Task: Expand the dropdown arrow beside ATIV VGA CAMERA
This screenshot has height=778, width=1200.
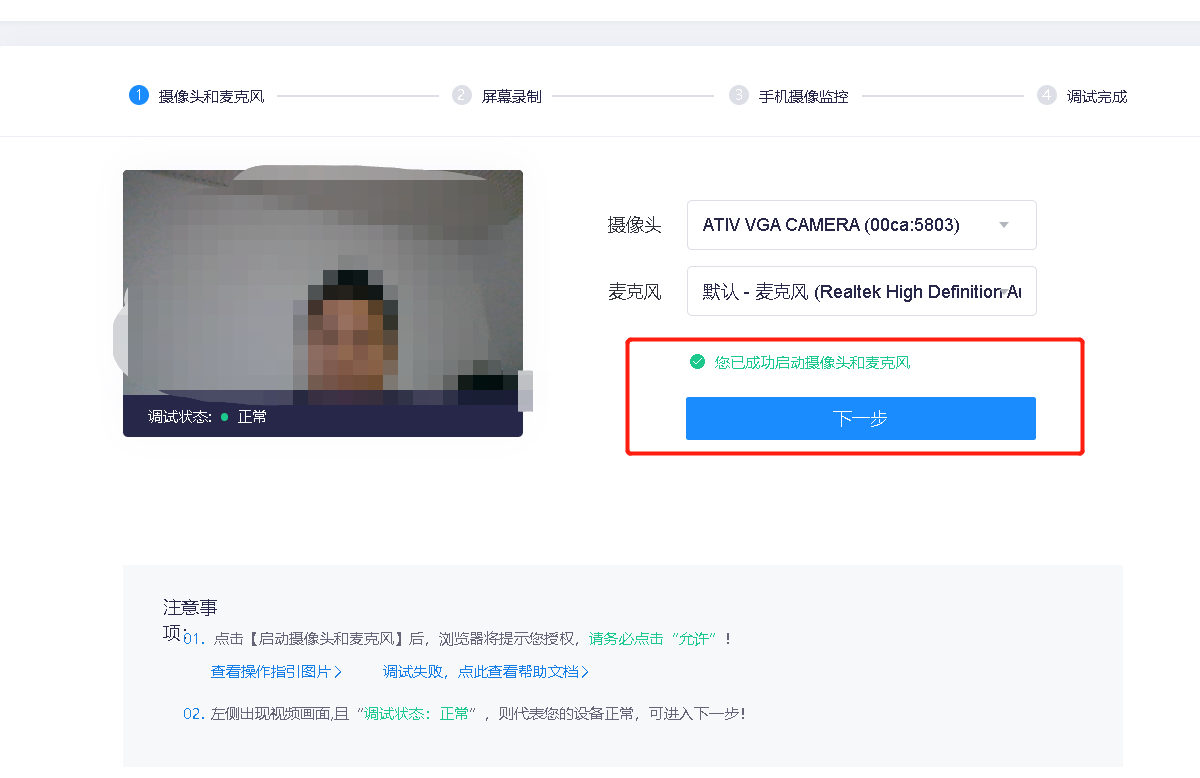Action: 1004,225
